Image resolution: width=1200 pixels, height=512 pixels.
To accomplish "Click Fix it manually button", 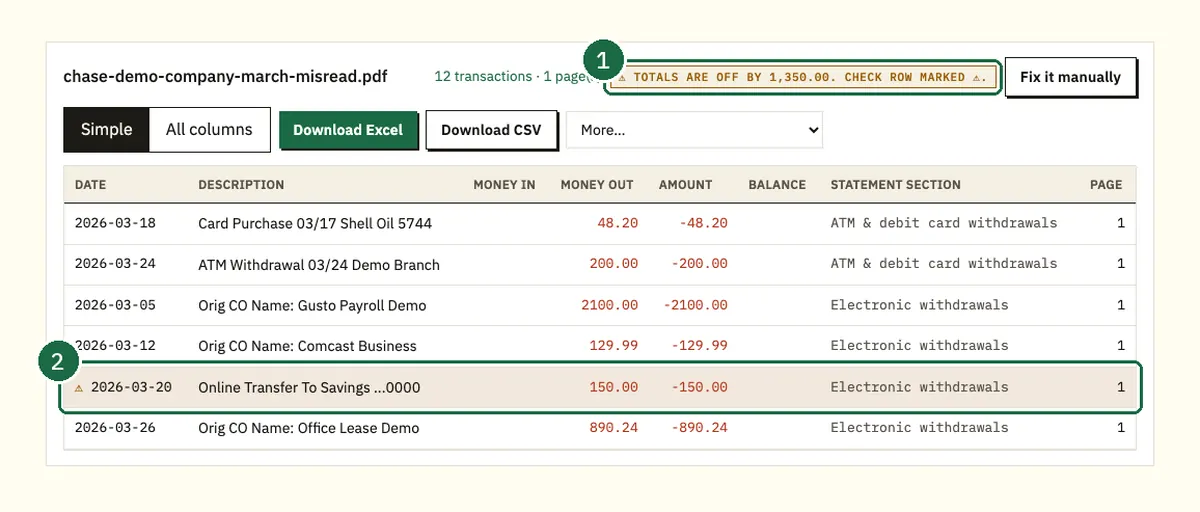I will coord(1070,77).
